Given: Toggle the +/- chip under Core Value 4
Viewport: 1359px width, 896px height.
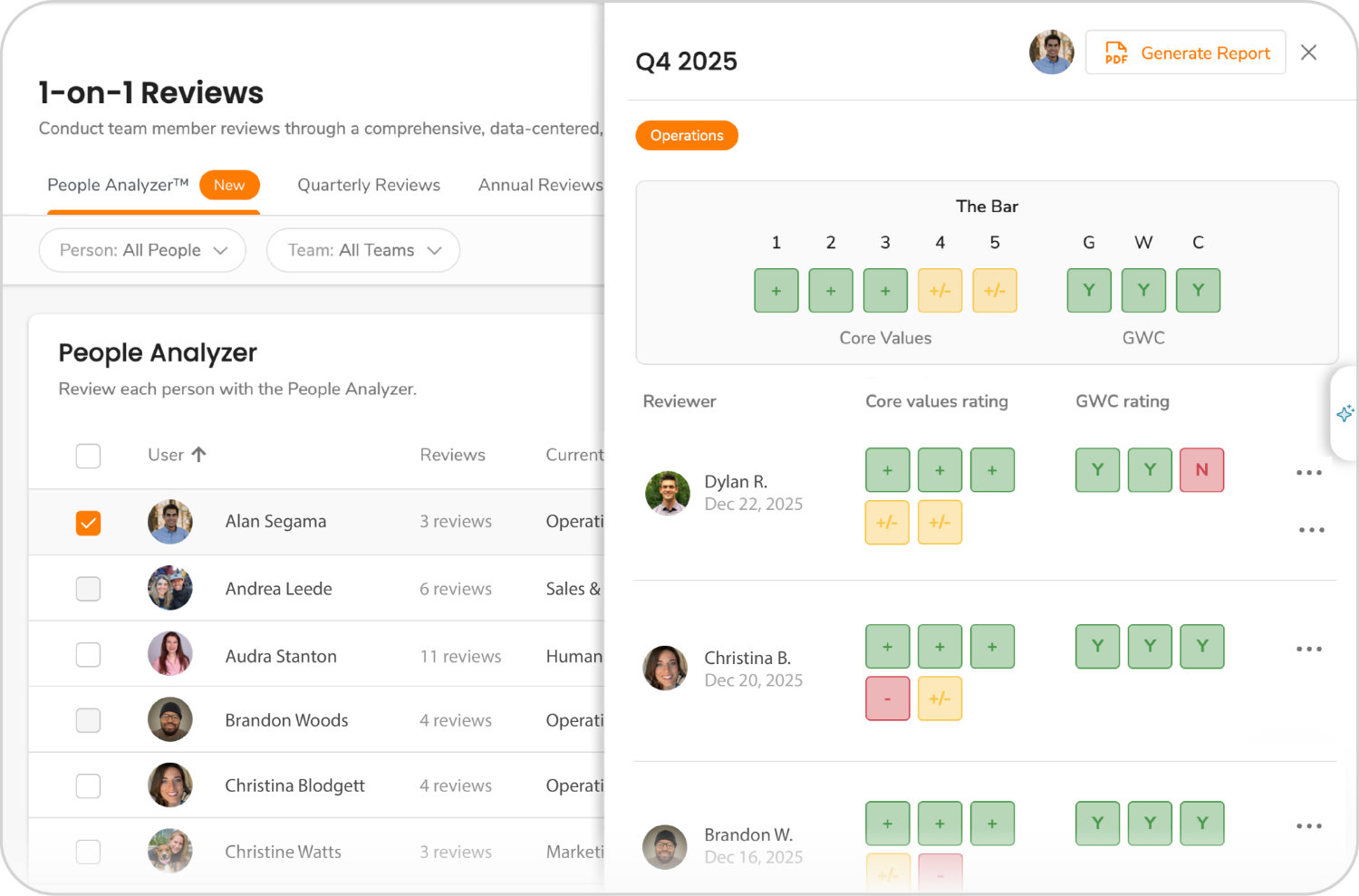Looking at the screenshot, I should [940, 290].
